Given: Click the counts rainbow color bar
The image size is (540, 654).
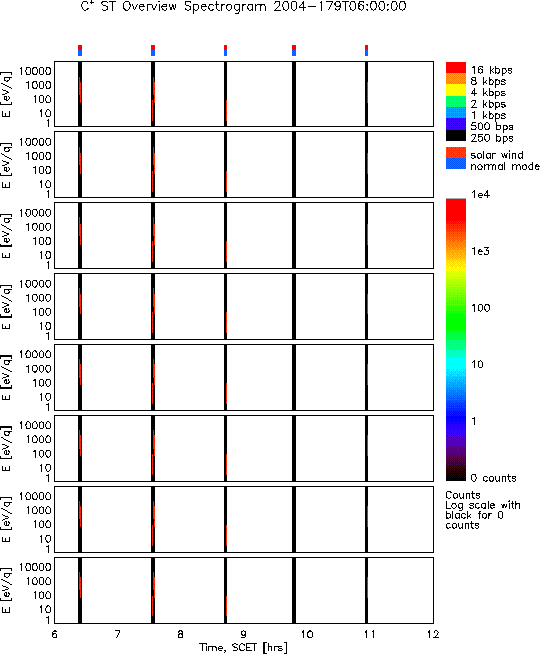Looking at the screenshot, I should [x=456, y=340].
